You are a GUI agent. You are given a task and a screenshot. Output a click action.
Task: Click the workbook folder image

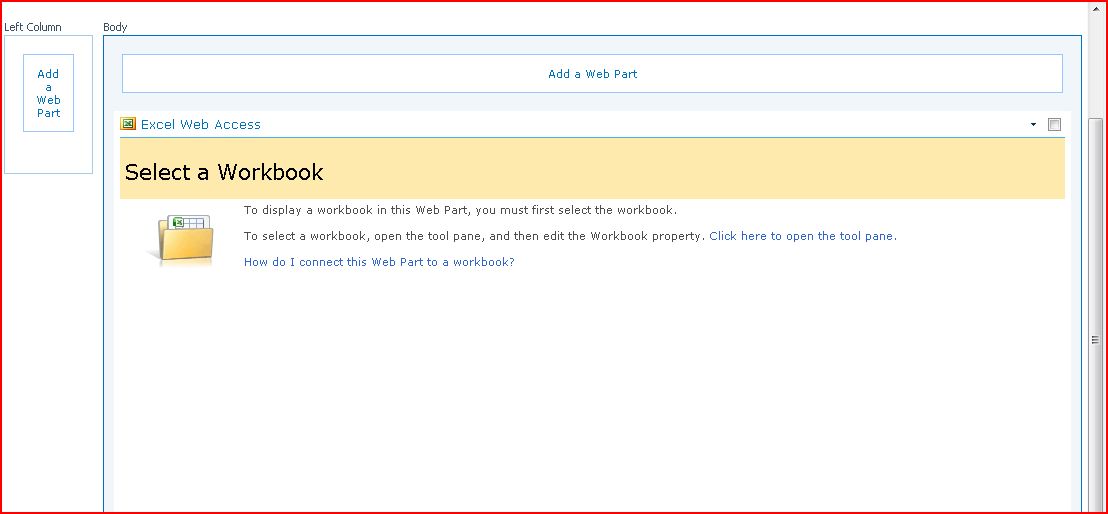click(181, 240)
